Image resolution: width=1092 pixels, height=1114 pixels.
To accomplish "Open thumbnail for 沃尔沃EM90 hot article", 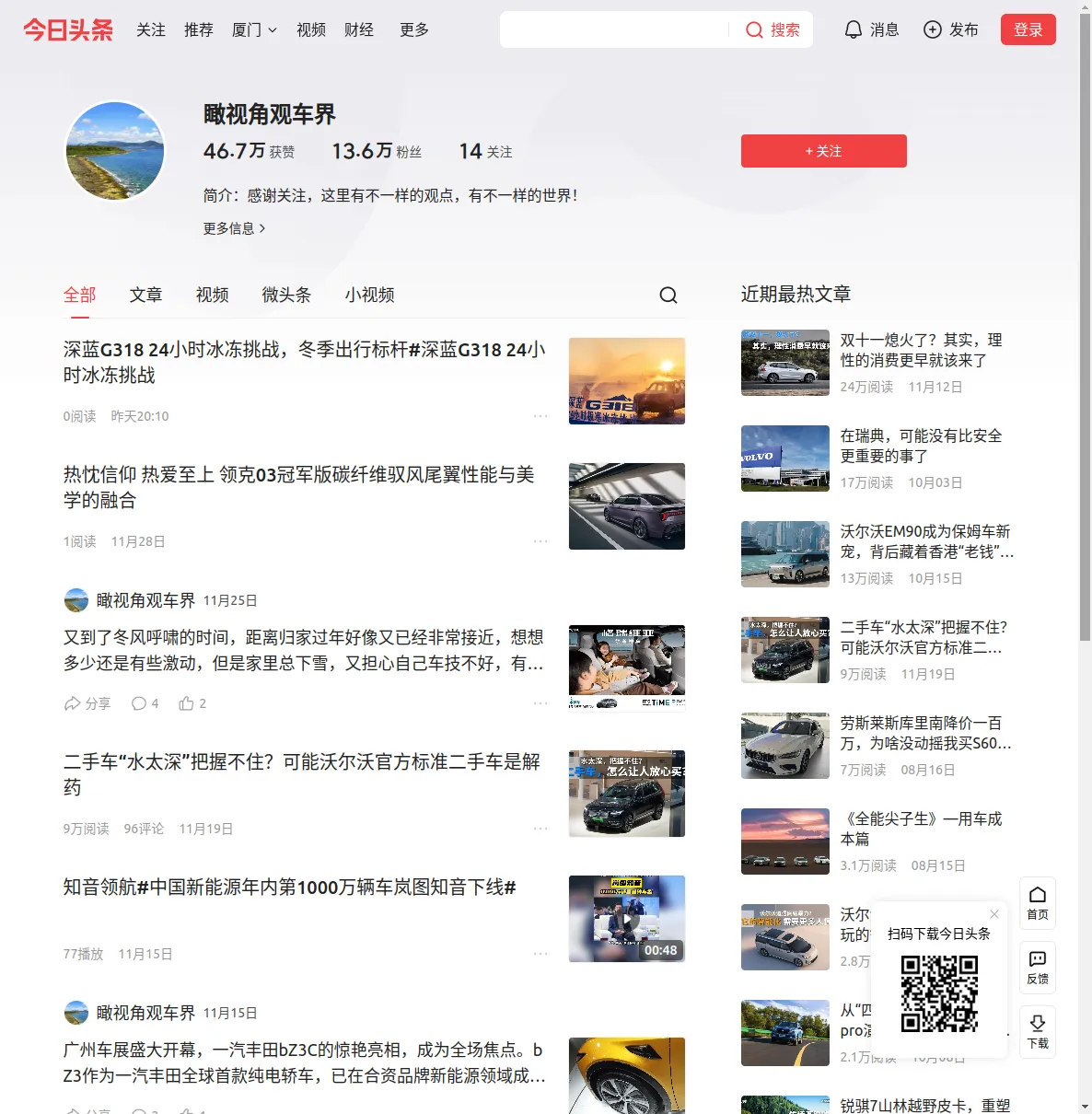I will click(785, 554).
